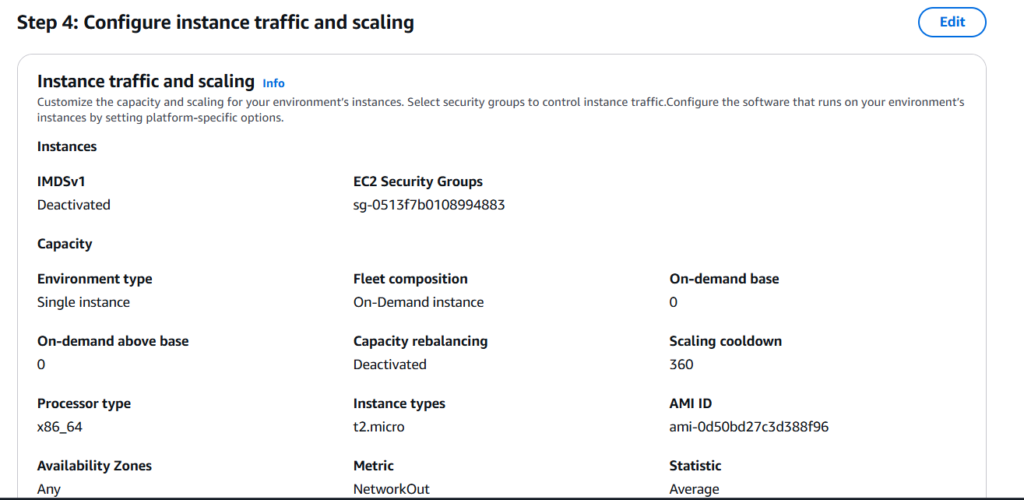Click the Capacity subsection heading
The width and height of the screenshot is (1024, 500).
65,243
